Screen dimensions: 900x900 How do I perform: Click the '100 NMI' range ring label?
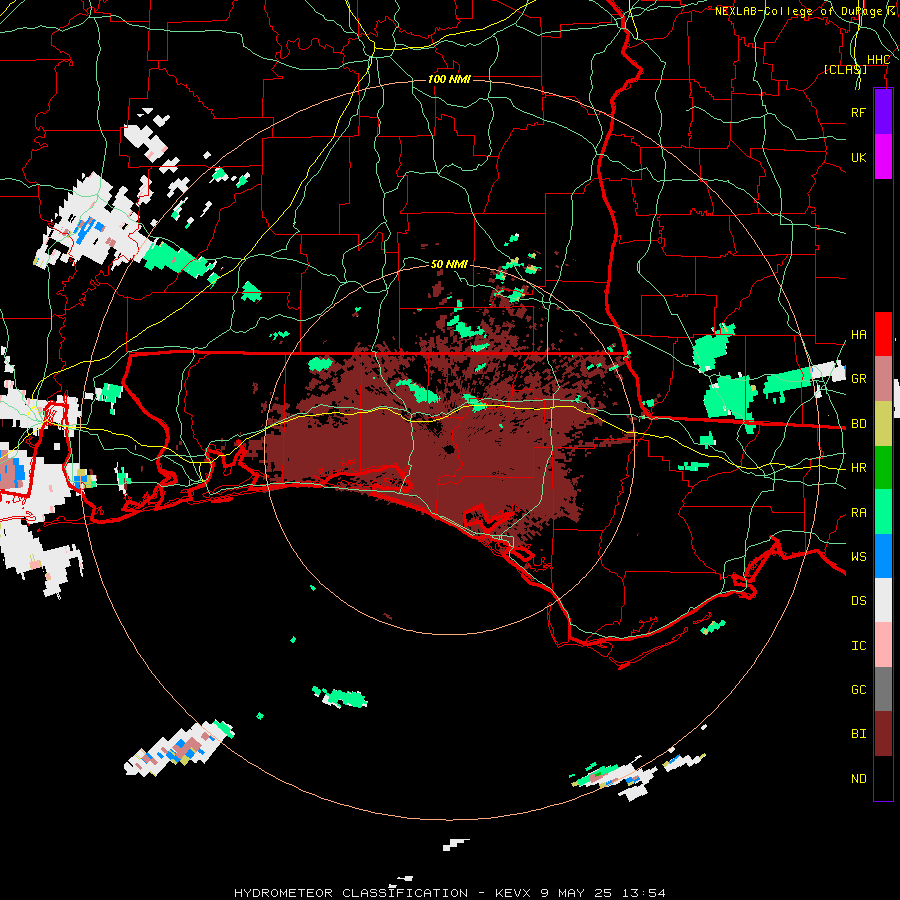coord(449,79)
